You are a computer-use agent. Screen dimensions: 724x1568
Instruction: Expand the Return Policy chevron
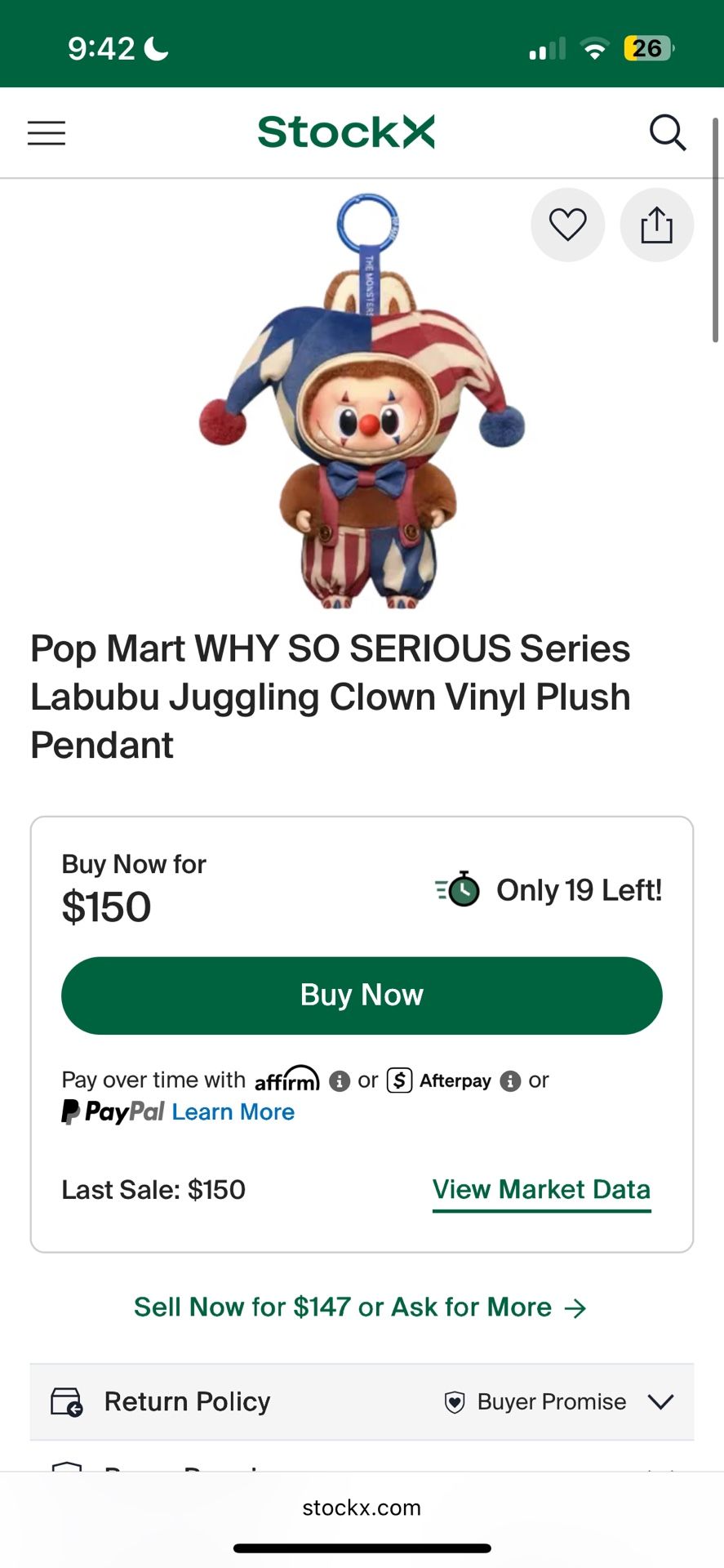tap(660, 1402)
